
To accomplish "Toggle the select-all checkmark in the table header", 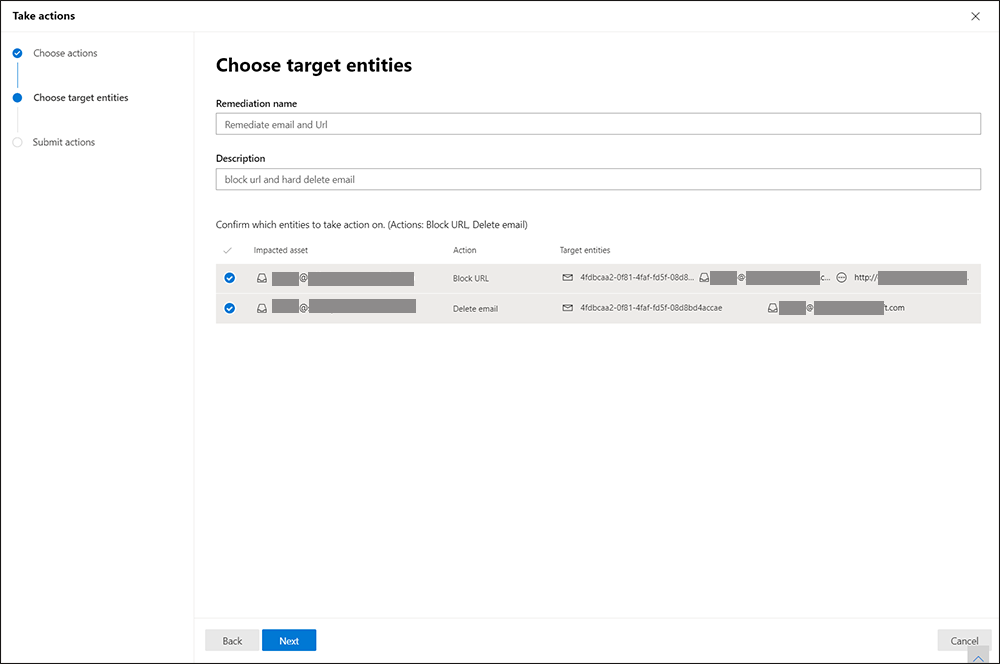I will click(229, 250).
